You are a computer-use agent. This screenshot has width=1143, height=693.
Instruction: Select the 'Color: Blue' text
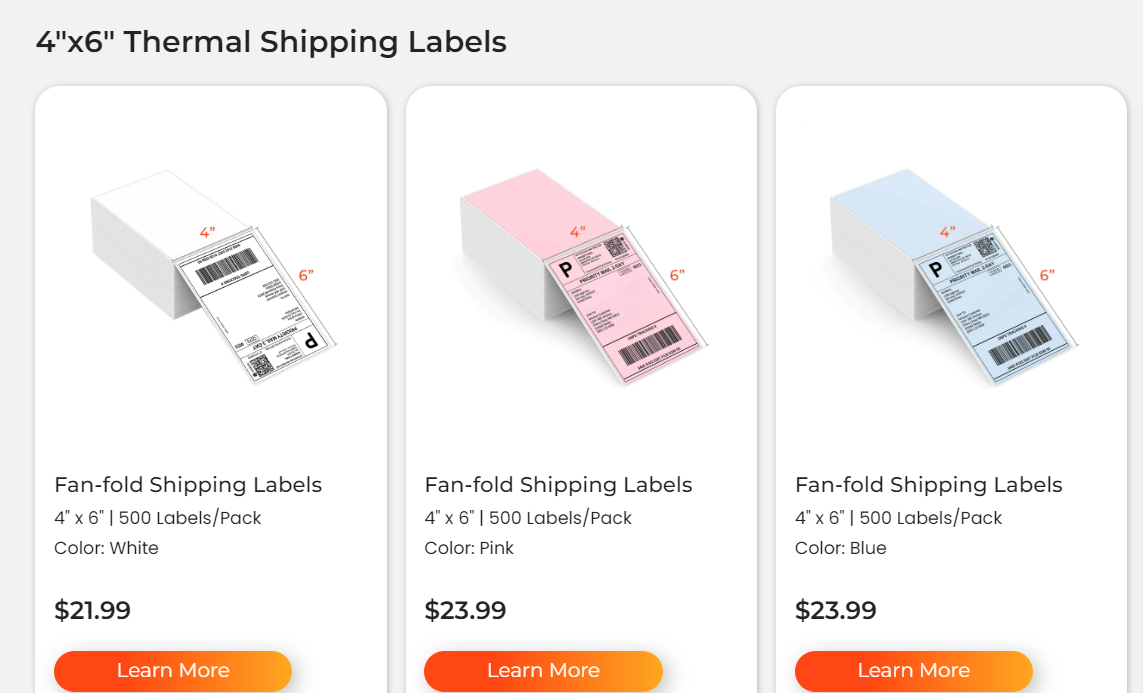840,548
